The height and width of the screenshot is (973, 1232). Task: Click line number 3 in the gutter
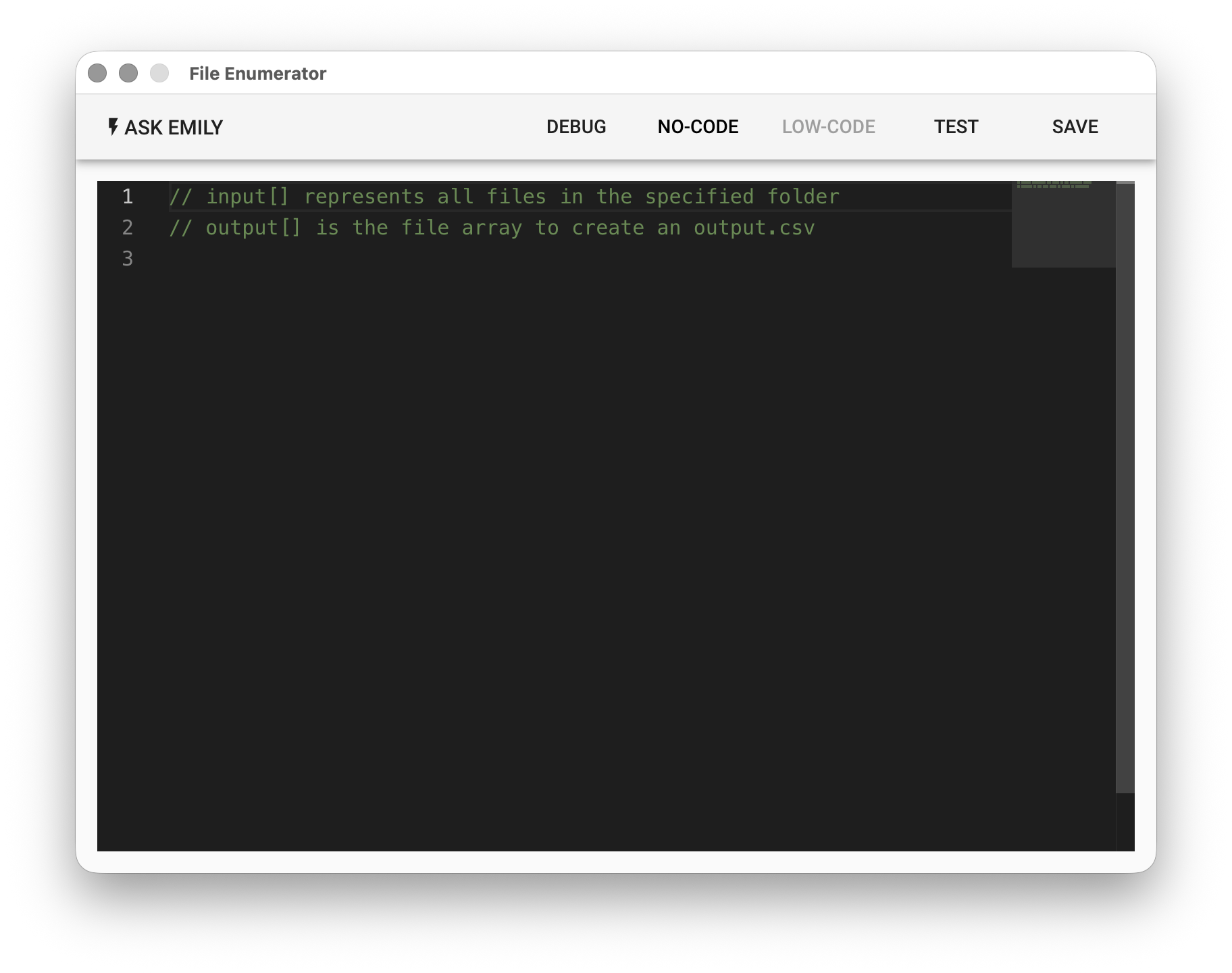click(x=127, y=259)
